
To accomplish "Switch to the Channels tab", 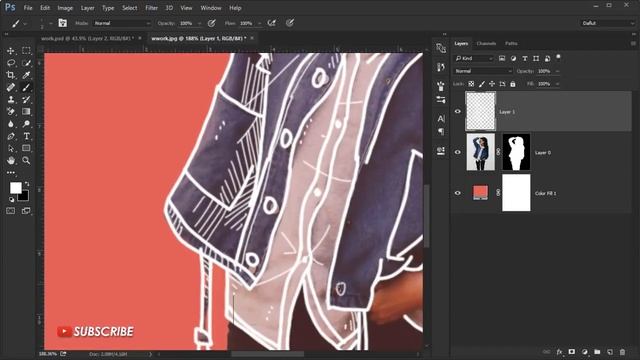I will 486,43.
